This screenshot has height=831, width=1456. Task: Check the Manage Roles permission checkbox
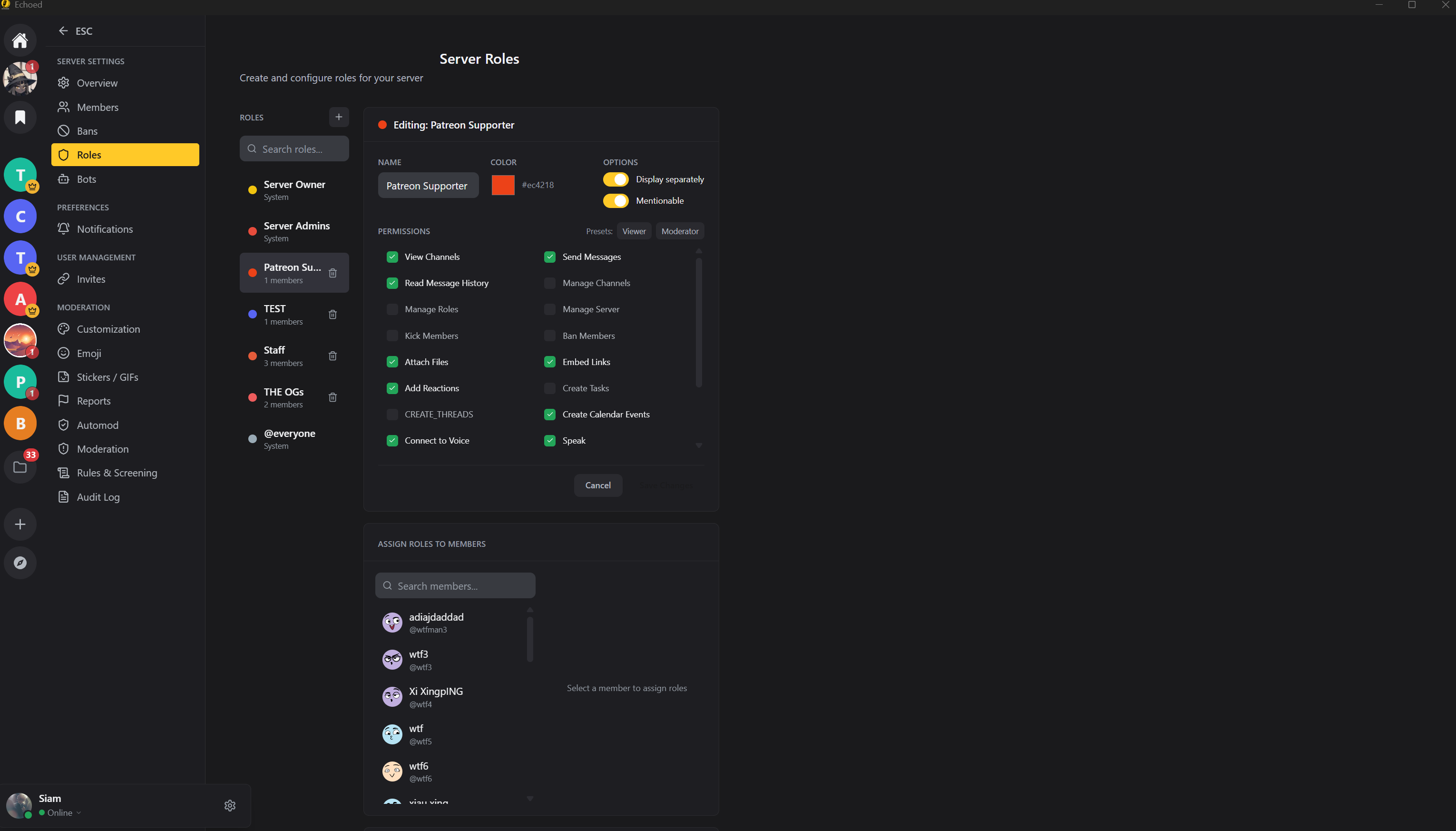pos(392,309)
